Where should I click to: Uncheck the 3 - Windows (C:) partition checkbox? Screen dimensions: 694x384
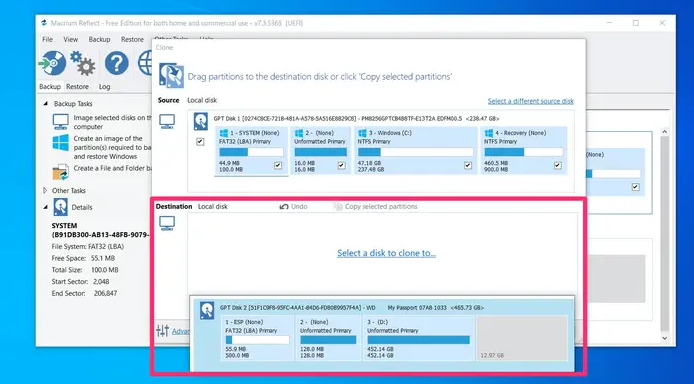[x=468, y=165]
